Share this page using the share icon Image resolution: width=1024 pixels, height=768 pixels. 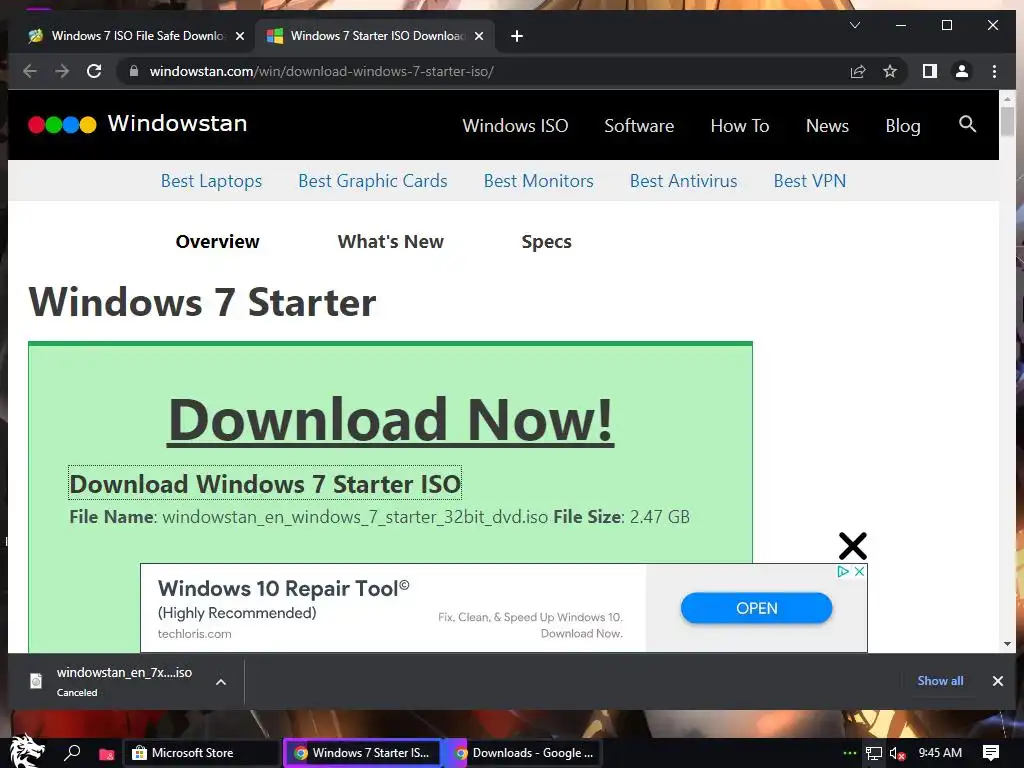[857, 71]
